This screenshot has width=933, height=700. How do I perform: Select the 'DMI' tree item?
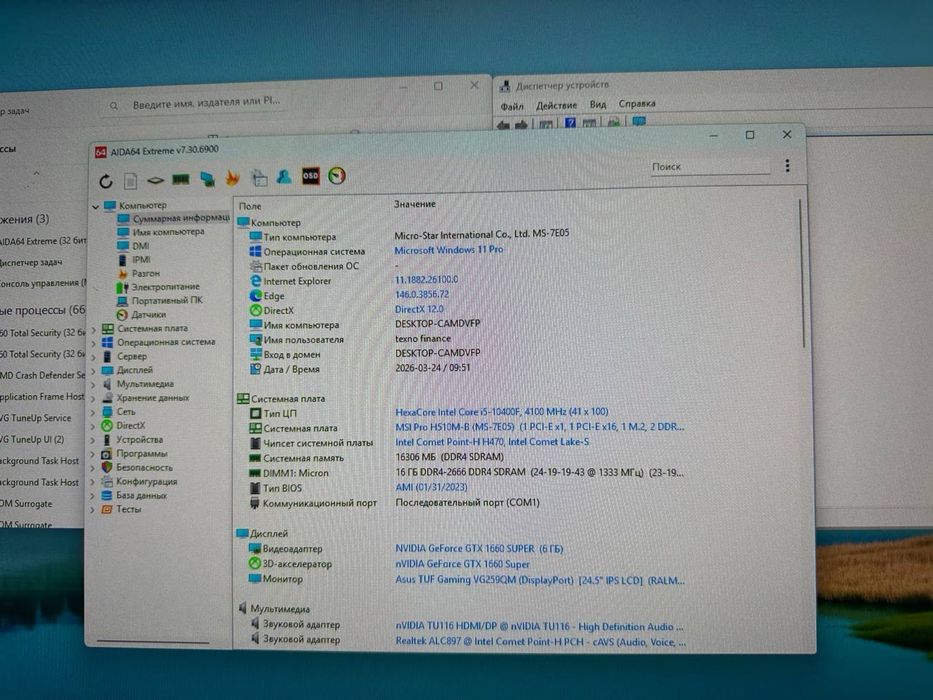141,246
